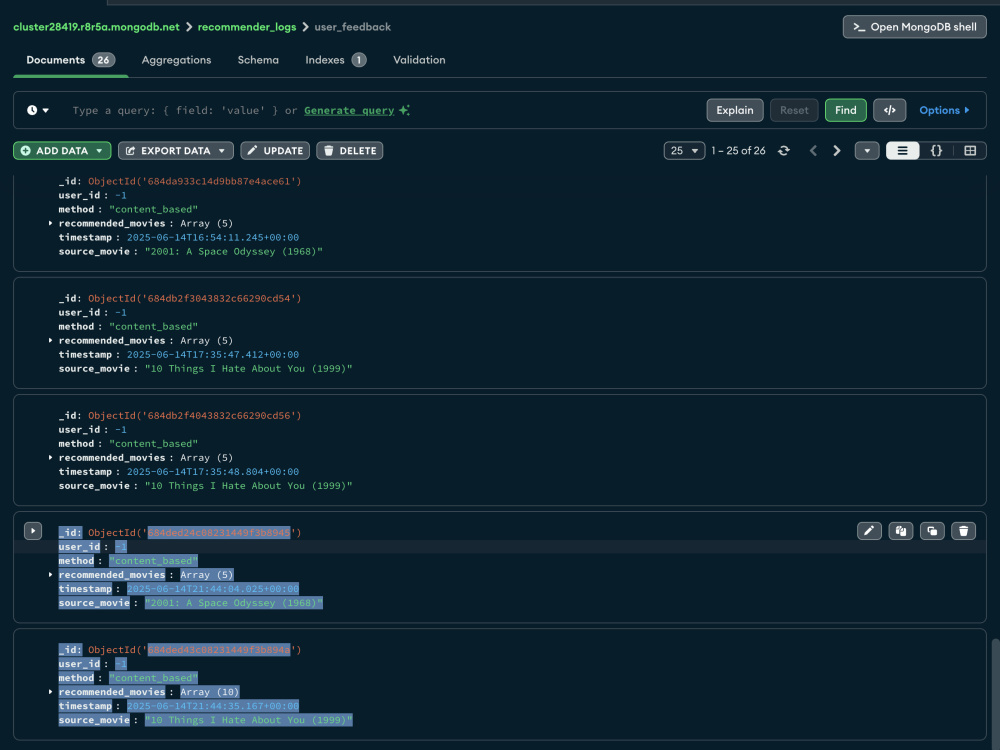Click the Explain button

(x=735, y=110)
